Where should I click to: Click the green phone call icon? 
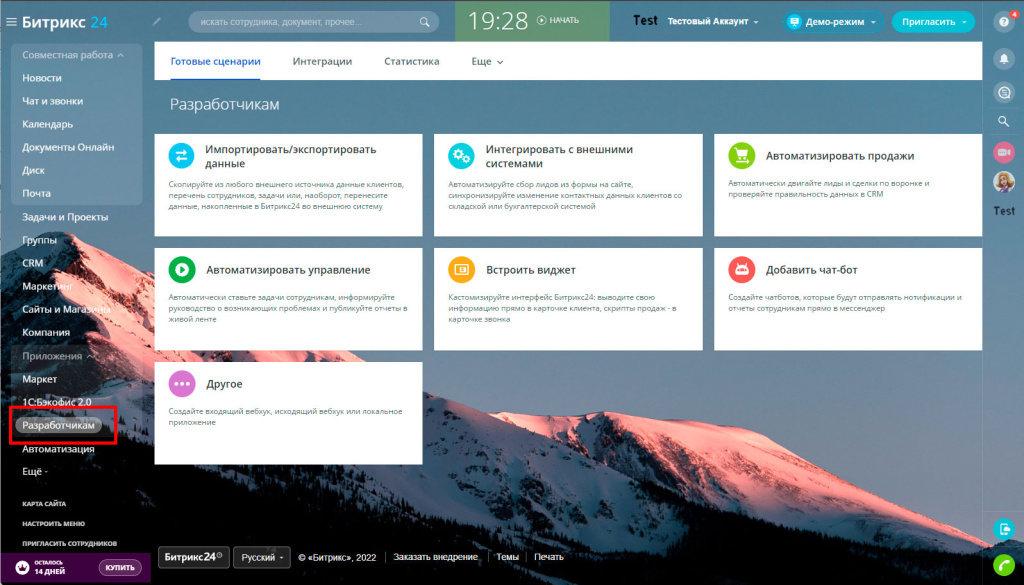(1004, 565)
